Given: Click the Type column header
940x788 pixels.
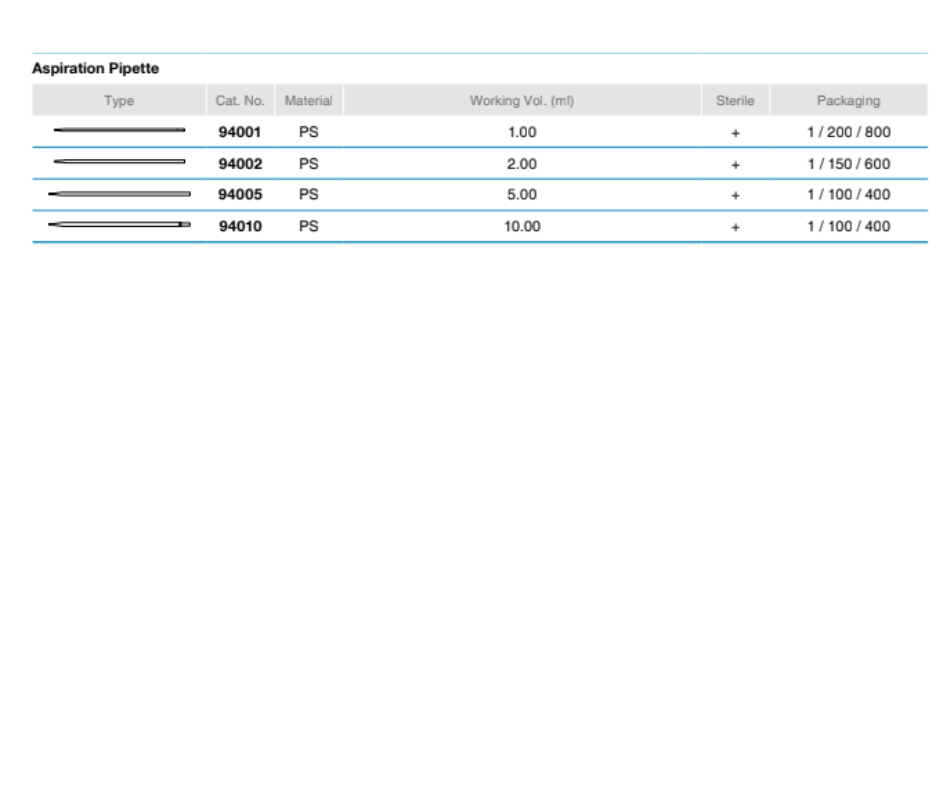Looking at the screenshot, I should point(119,101).
